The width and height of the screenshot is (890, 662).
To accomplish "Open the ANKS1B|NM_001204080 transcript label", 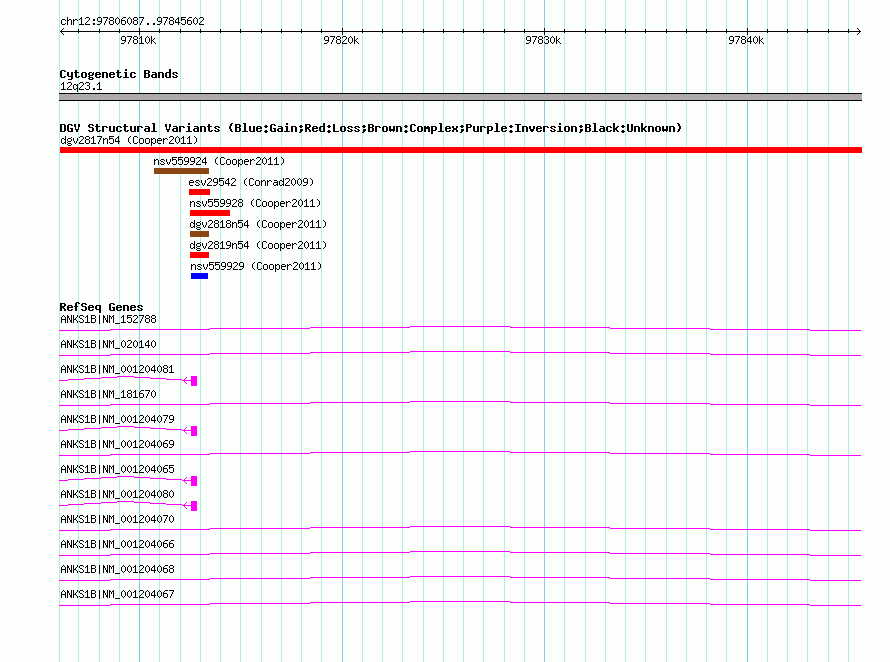I will pyautogui.click(x=117, y=495).
